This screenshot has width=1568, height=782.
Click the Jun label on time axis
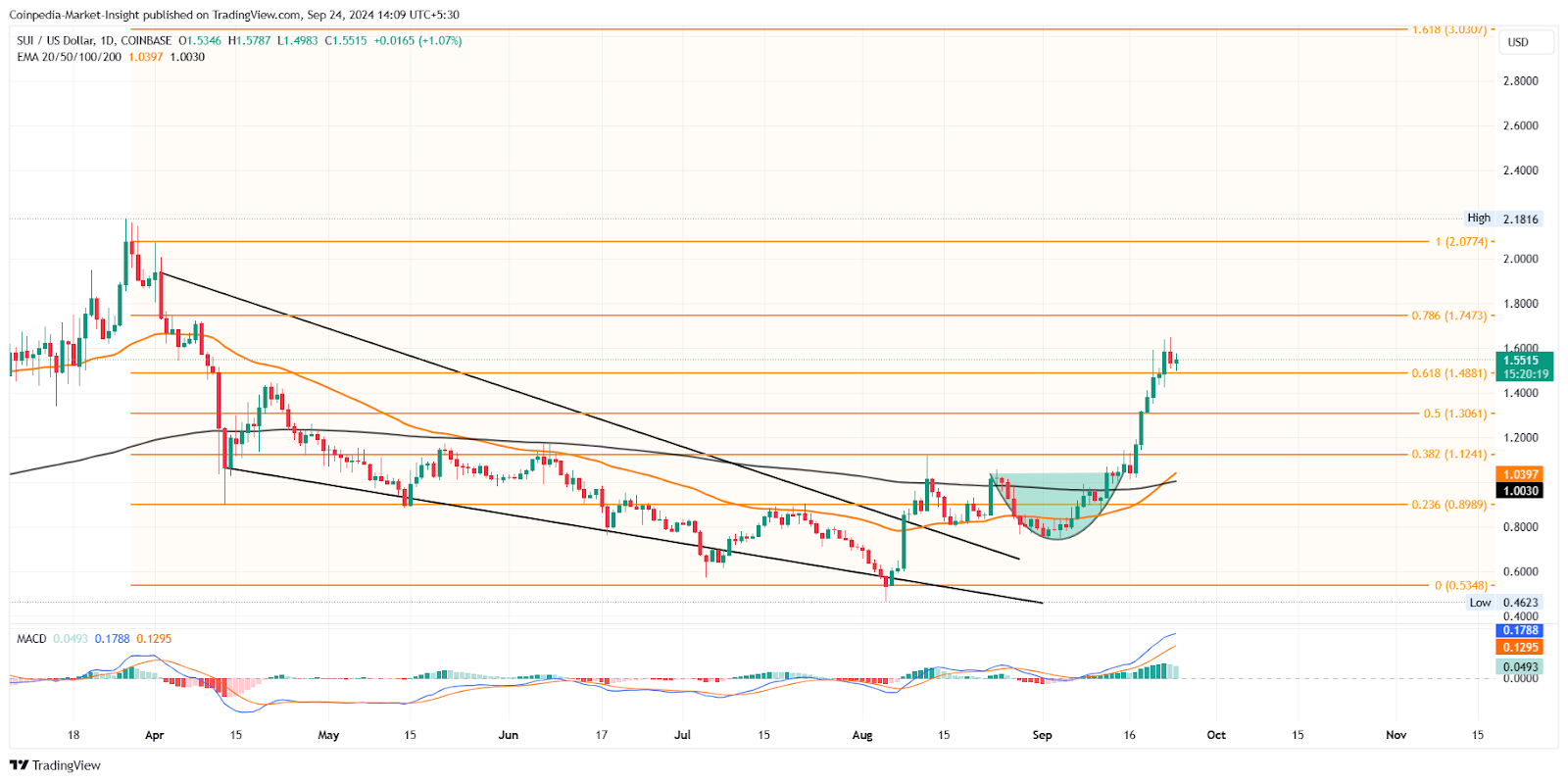click(508, 735)
